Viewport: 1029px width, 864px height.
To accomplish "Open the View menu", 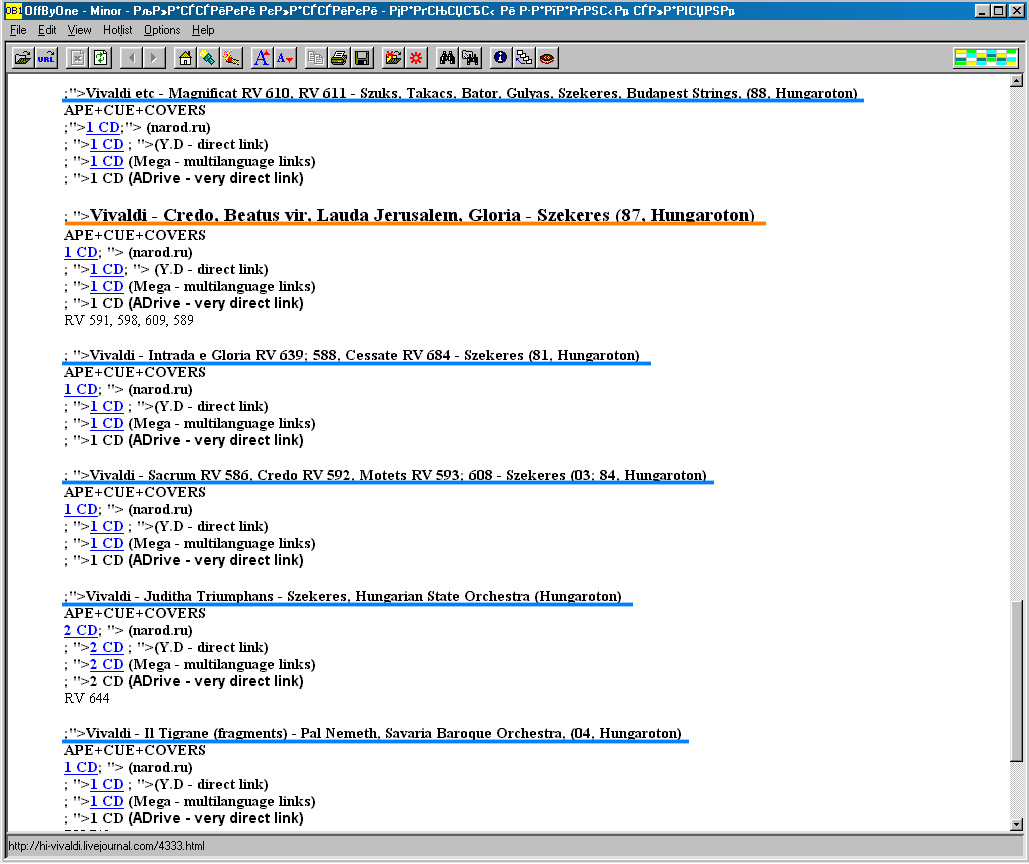I will click(79, 30).
